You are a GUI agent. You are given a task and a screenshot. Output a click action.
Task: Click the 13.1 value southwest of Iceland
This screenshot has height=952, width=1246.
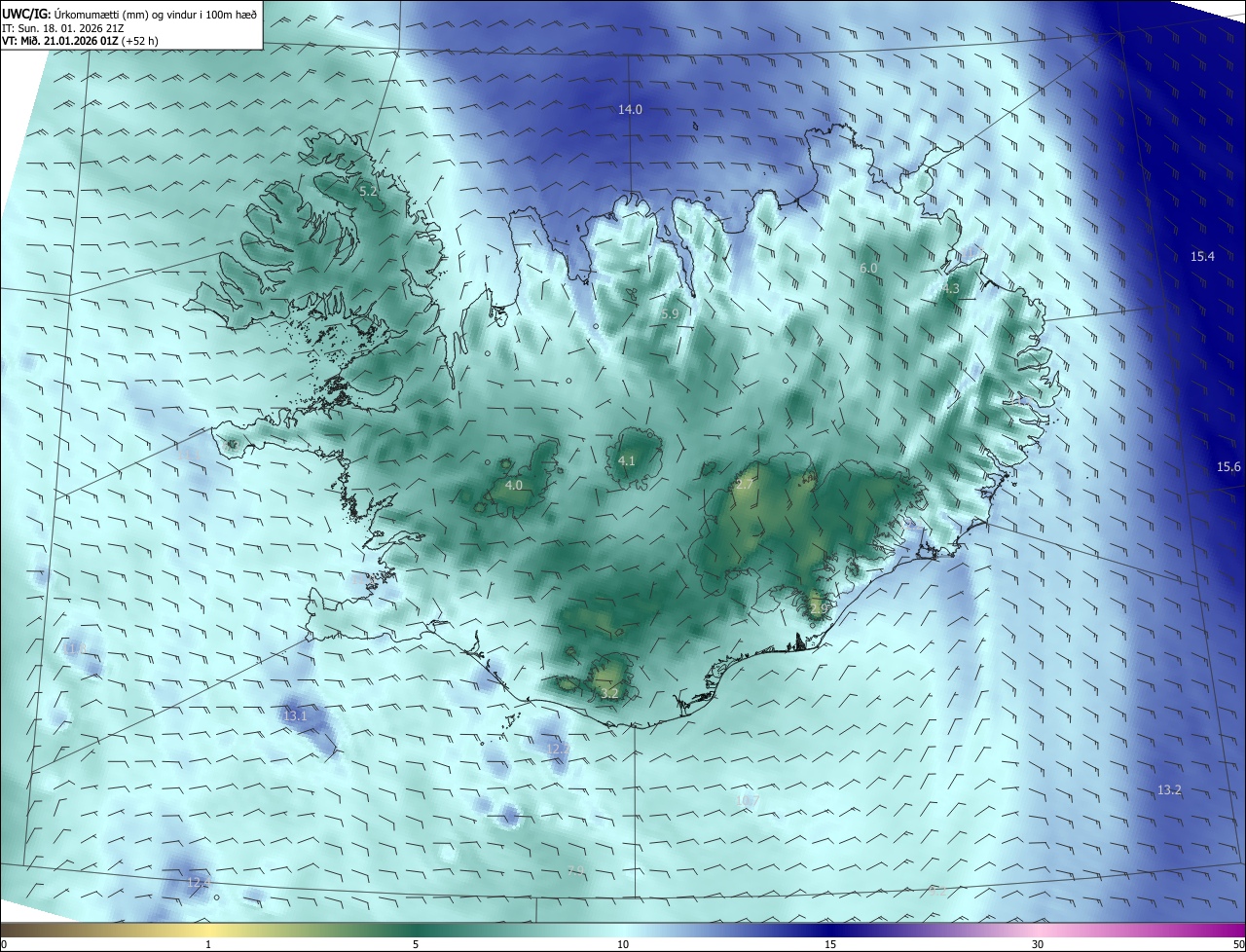tap(295, 716)
